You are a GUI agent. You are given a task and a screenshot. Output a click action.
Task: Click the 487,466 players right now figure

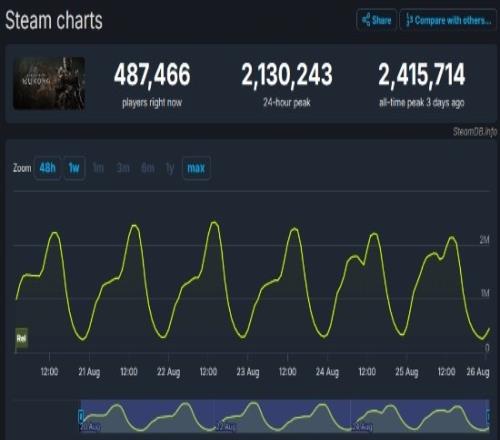pyautogui.click(x=152, y=74)
